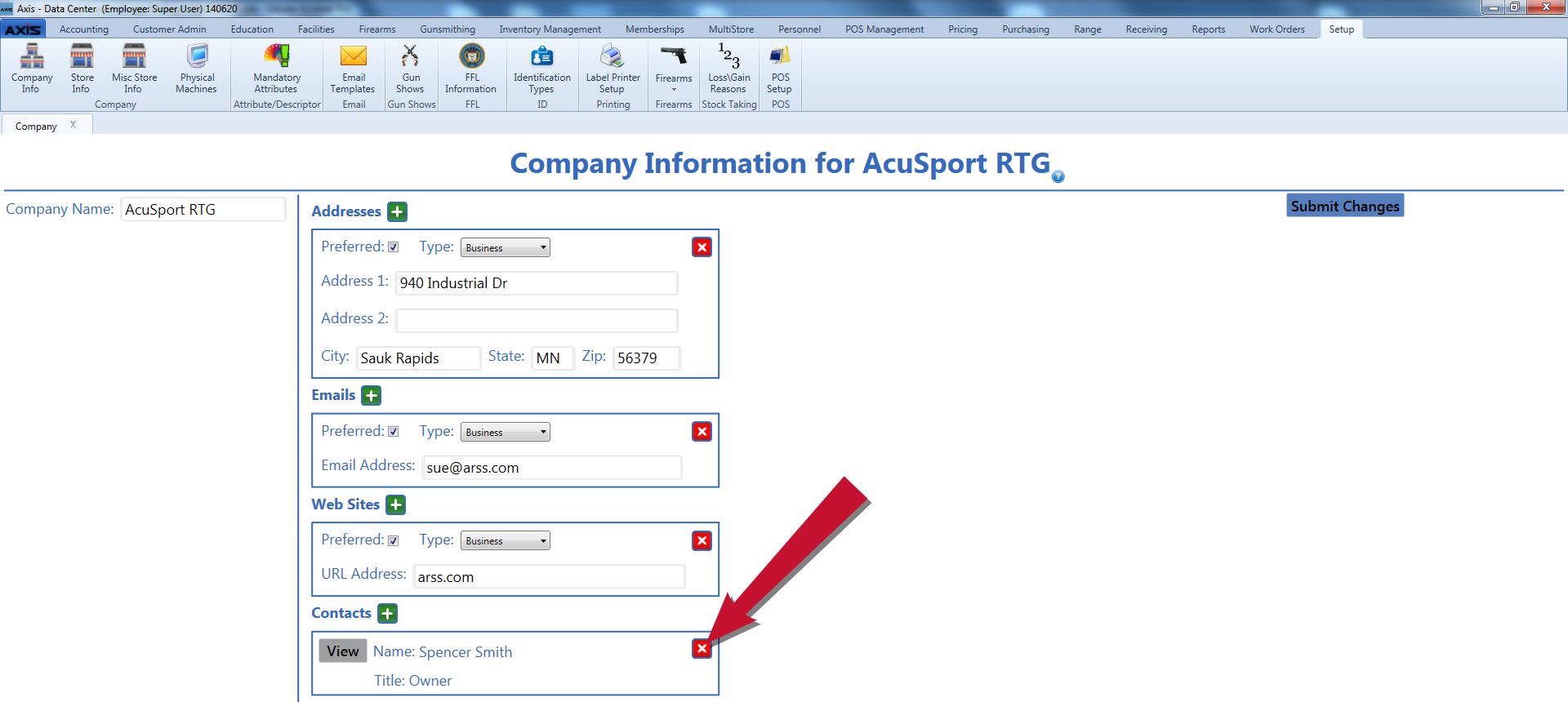Add a new email with plus icon
Image resolution: width=1568 pixels, height=702 pixels.
pos(372,396)
